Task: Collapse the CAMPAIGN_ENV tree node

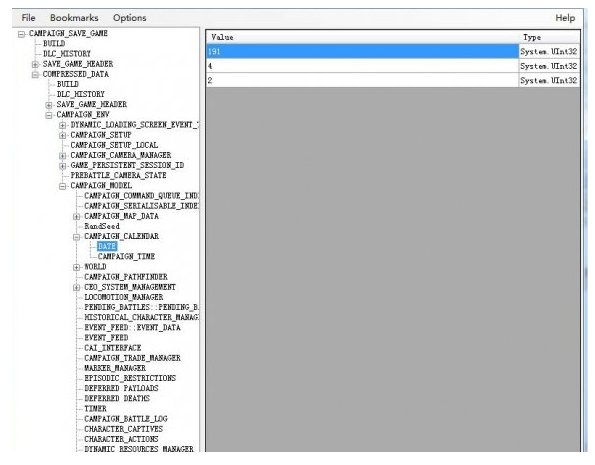Action: point(49,115)
